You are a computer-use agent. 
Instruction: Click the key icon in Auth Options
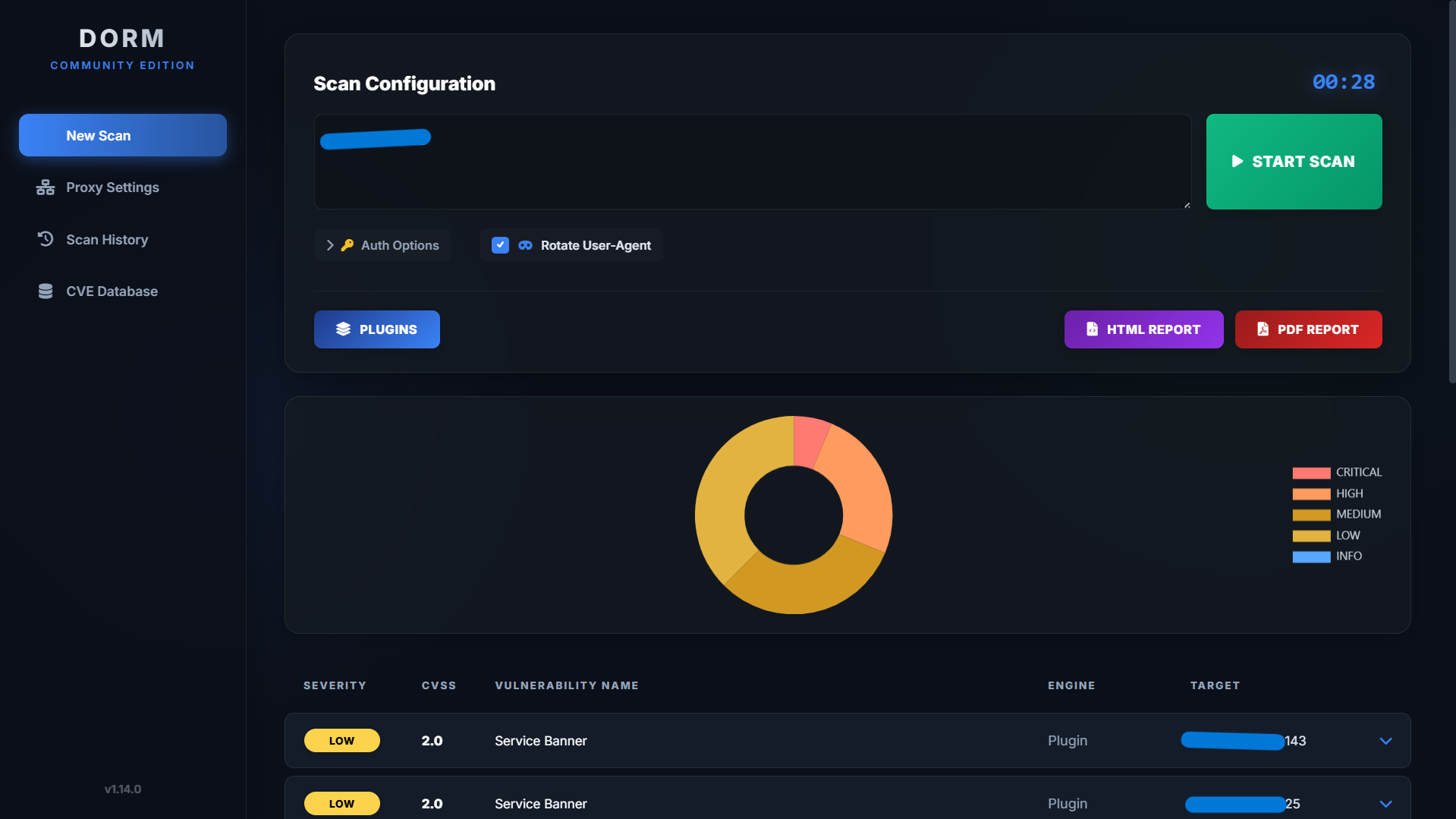pos(347,245)
